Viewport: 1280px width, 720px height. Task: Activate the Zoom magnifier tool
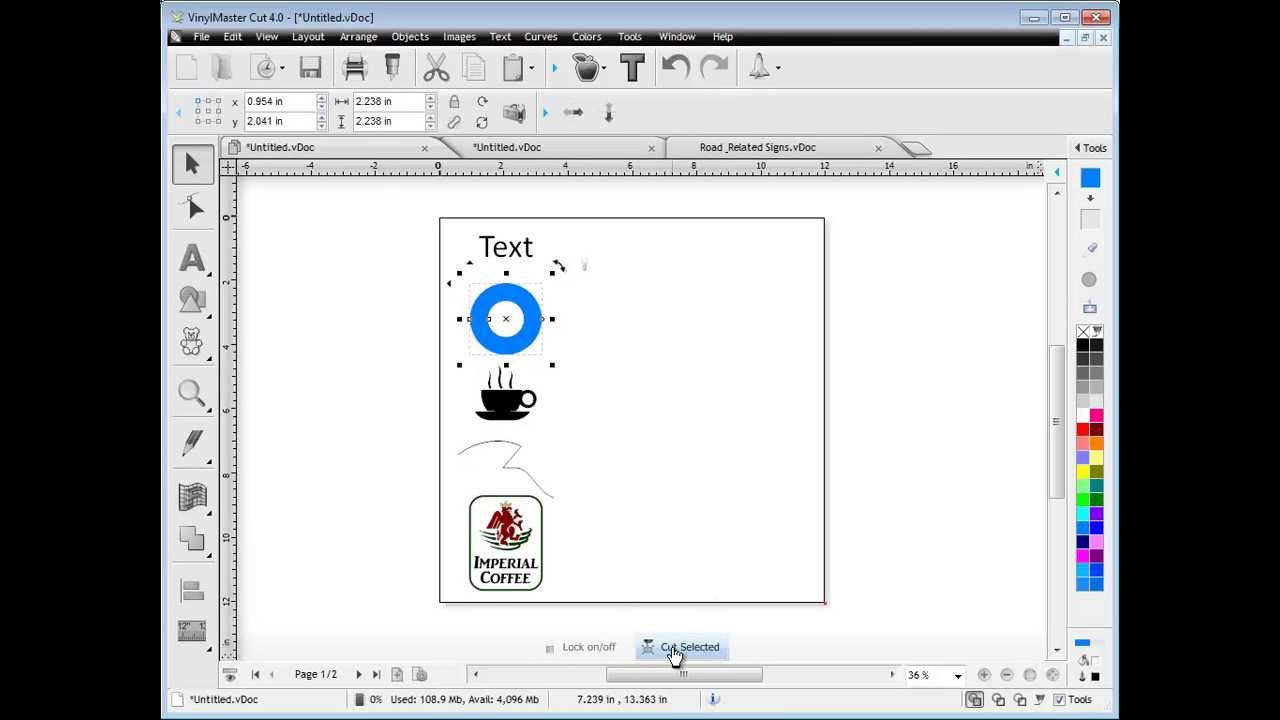tap(192, 393)
